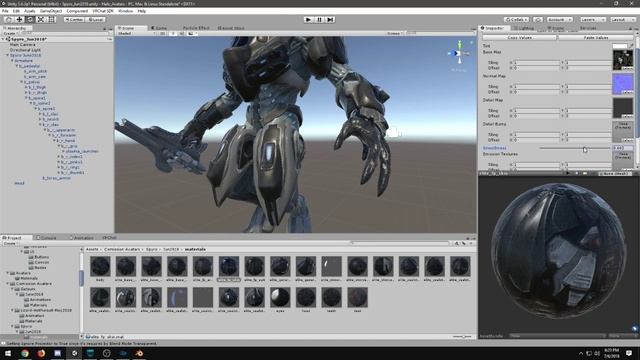Switch to the Game tab

159,28
